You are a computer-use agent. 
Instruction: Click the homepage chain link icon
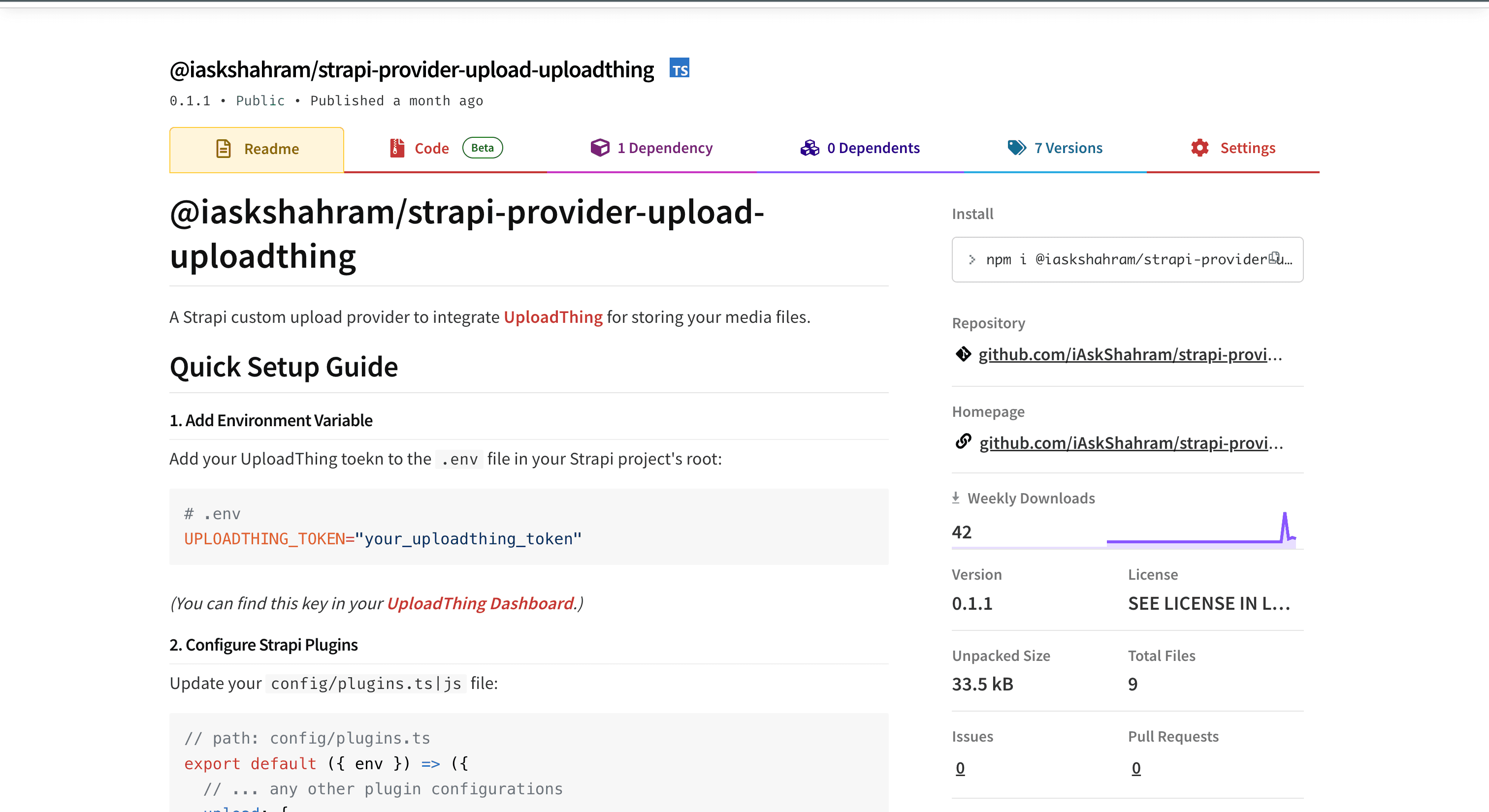point(963,441)
